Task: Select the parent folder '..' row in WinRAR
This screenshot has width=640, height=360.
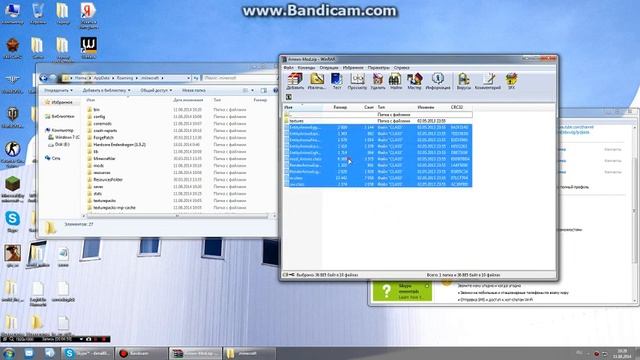Action: [x=378, y=115]
